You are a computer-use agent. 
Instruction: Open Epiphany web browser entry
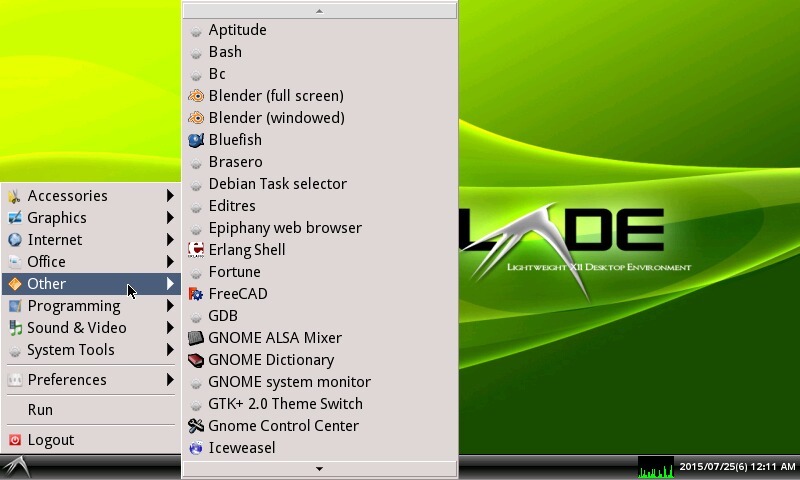319,228
